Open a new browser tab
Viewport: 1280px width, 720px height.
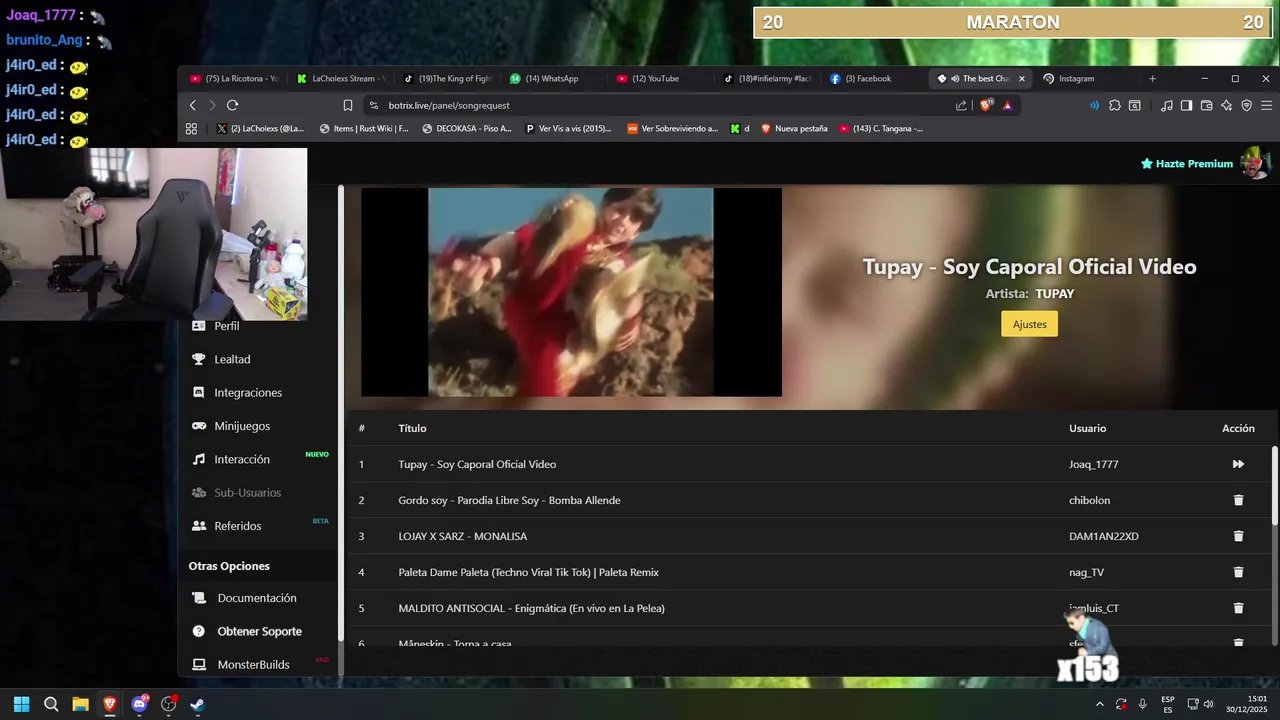coord(1152,78)
